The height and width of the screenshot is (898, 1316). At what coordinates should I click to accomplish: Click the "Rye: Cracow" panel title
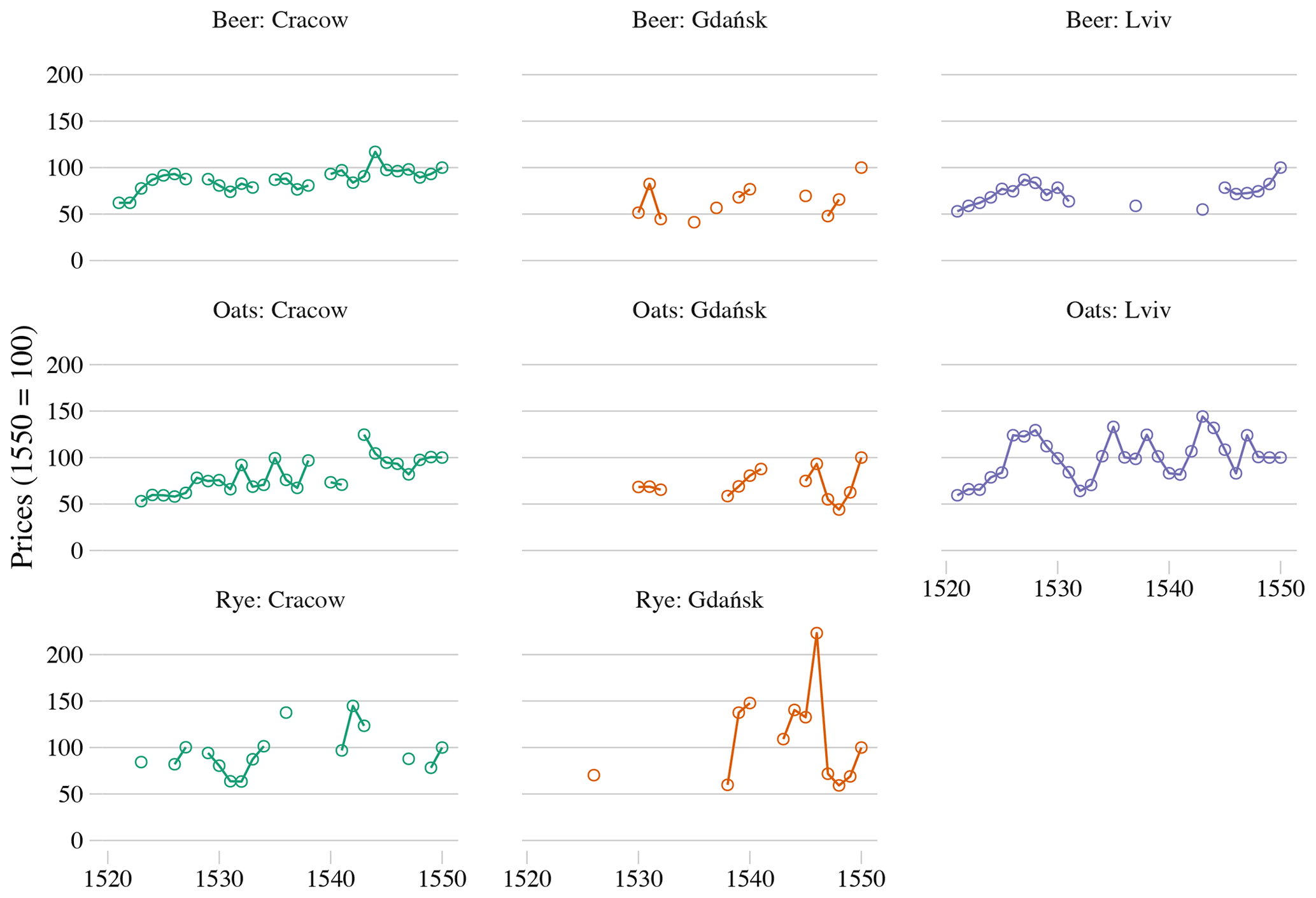click(x=280, y=600)
